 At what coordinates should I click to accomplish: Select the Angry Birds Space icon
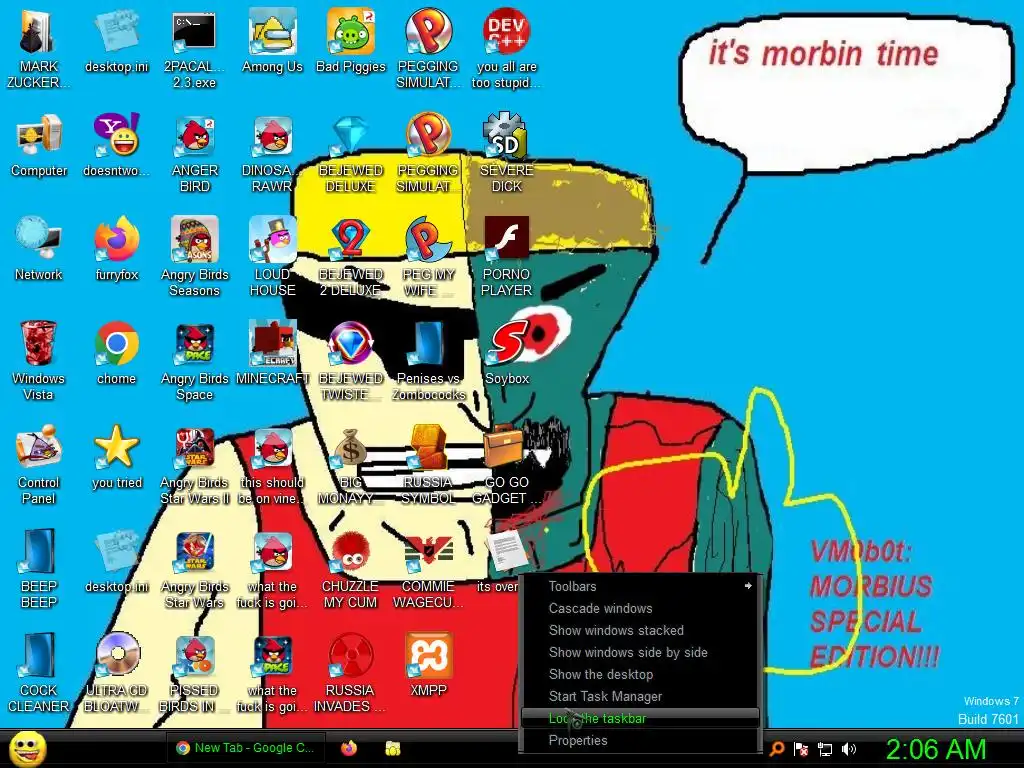click(x=194, y=361)
